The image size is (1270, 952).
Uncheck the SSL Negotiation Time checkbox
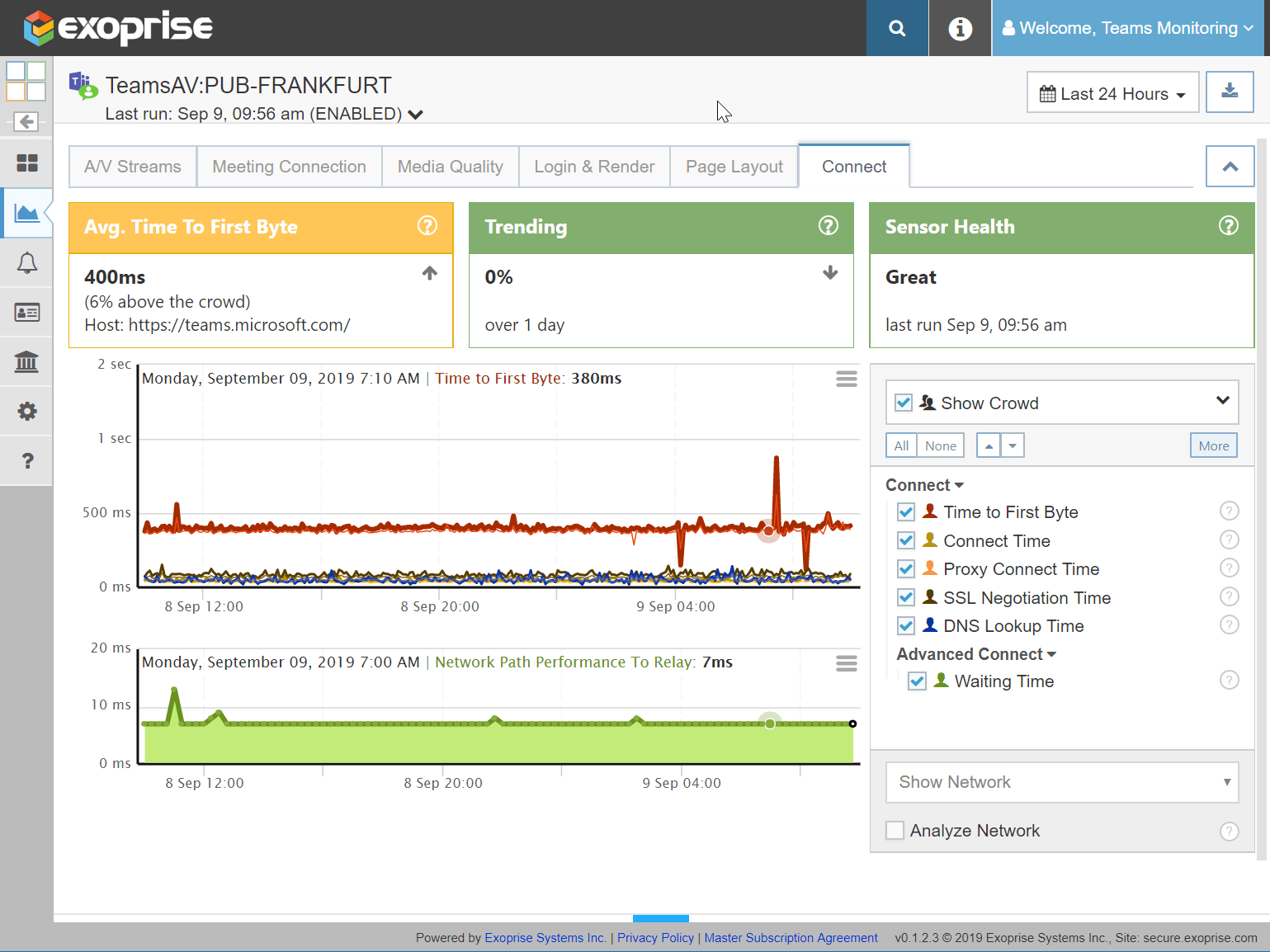pyautogui.click(x=905, y=596)
